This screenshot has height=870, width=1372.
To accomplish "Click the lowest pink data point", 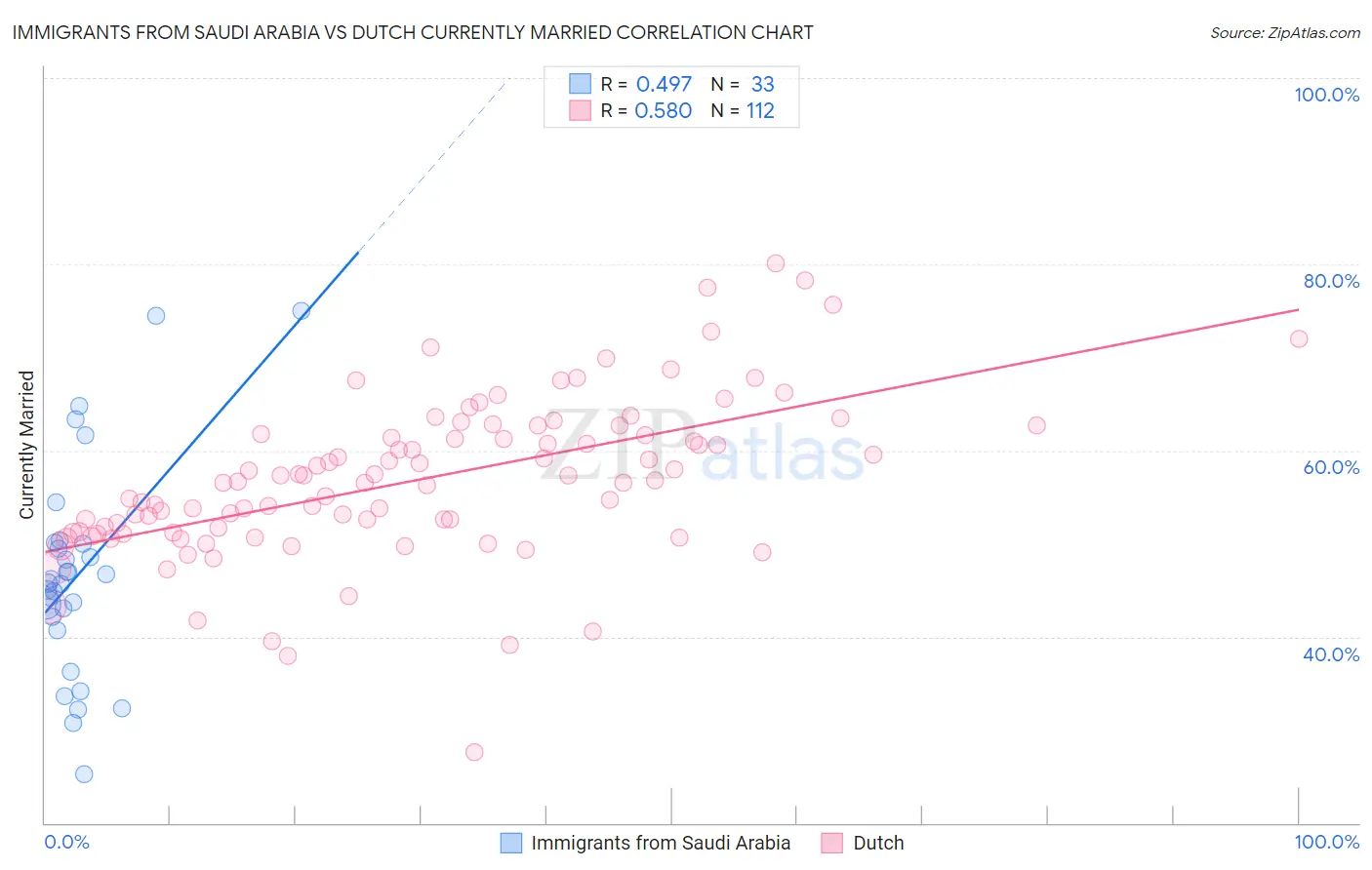I will click(x=474, y=752).
